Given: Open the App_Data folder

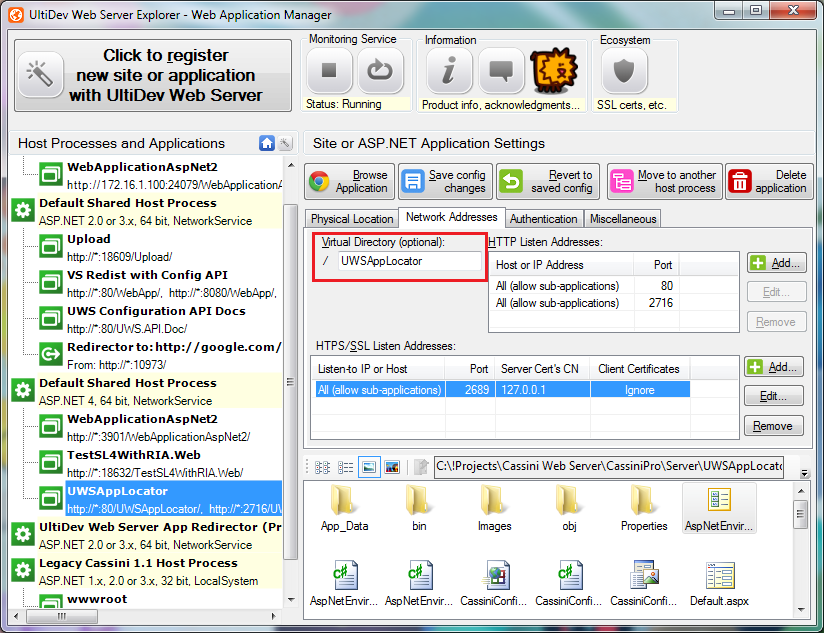Looking at the screenshot, I should click(344, 508).
